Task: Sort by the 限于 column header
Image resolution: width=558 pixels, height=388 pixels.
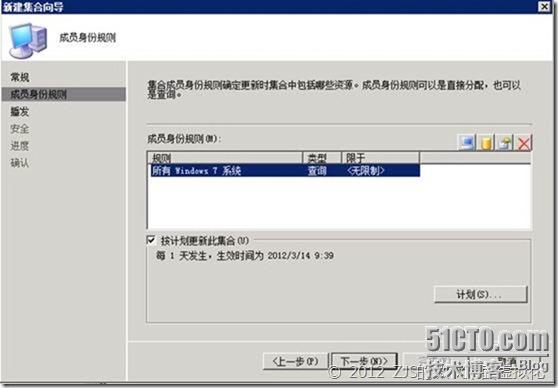Action: click(x=381, y=157)
